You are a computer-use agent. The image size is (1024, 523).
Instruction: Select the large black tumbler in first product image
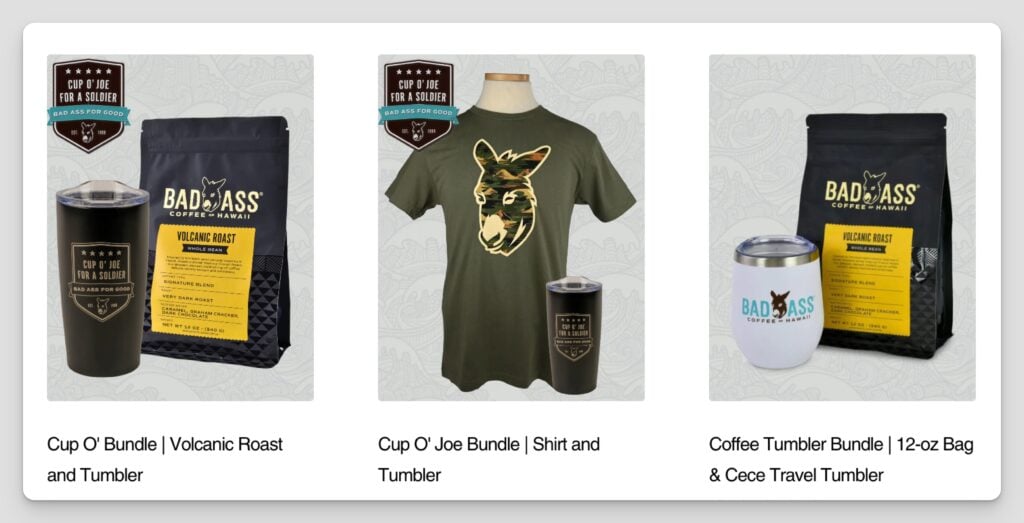click(103, 279)
